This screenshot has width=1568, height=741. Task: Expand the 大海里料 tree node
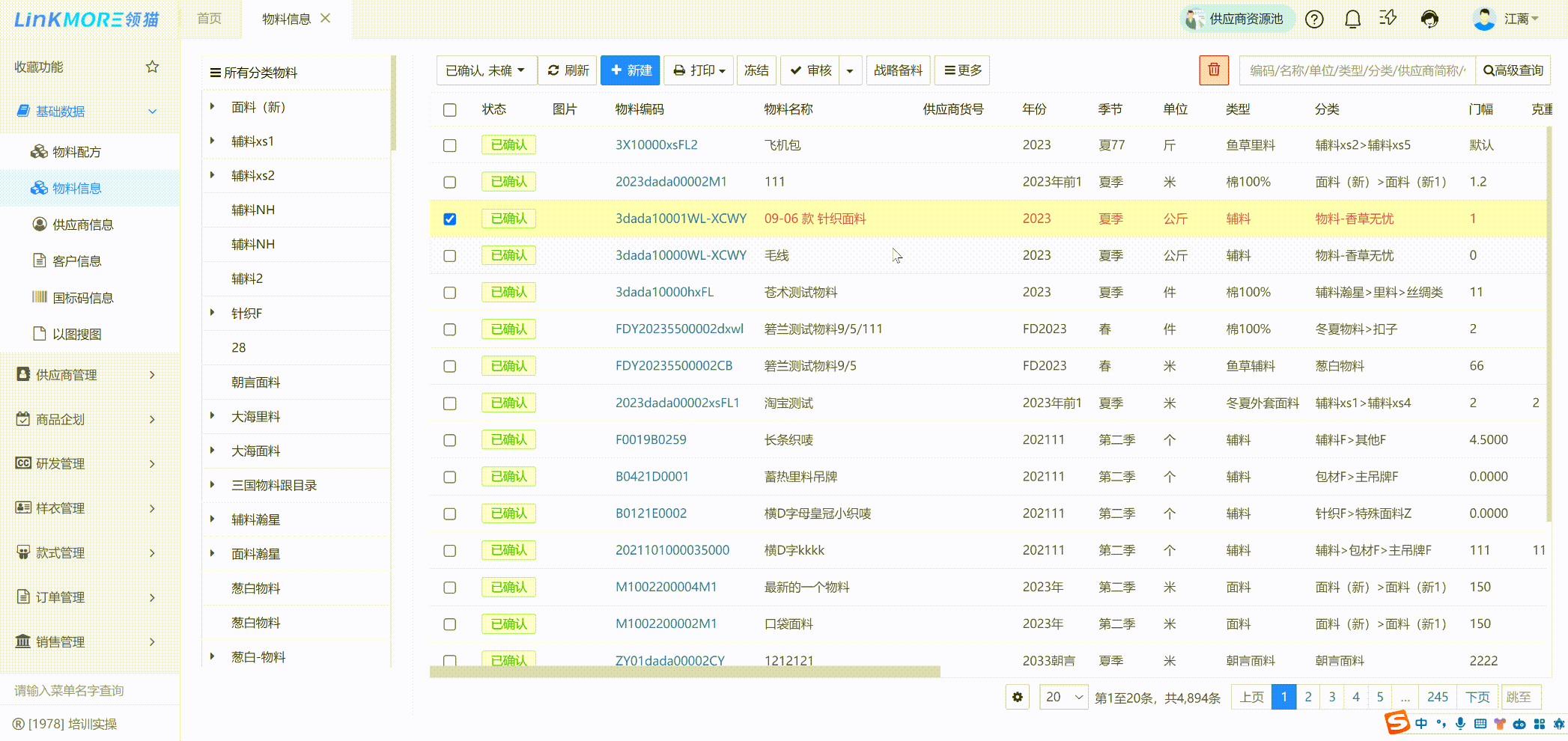pos(213,416)
